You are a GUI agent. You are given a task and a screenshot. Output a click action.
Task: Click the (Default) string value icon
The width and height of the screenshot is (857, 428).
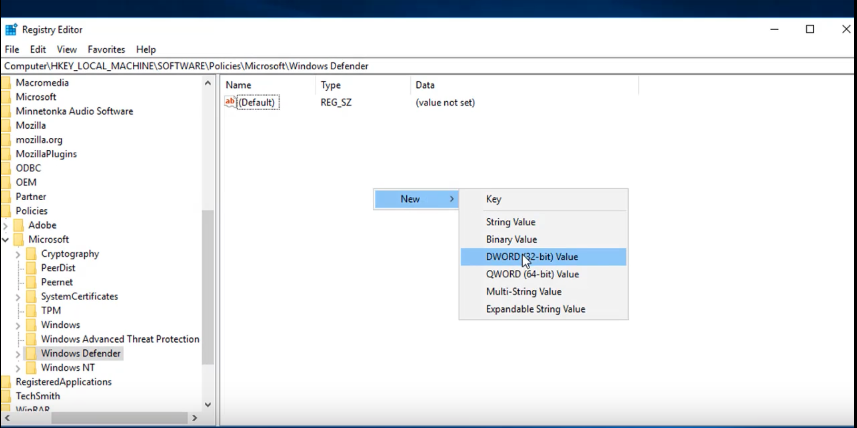point(231,102)
